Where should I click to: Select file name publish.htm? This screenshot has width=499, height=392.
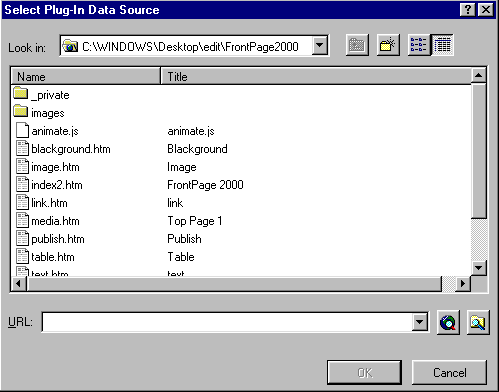click(58, 239)
